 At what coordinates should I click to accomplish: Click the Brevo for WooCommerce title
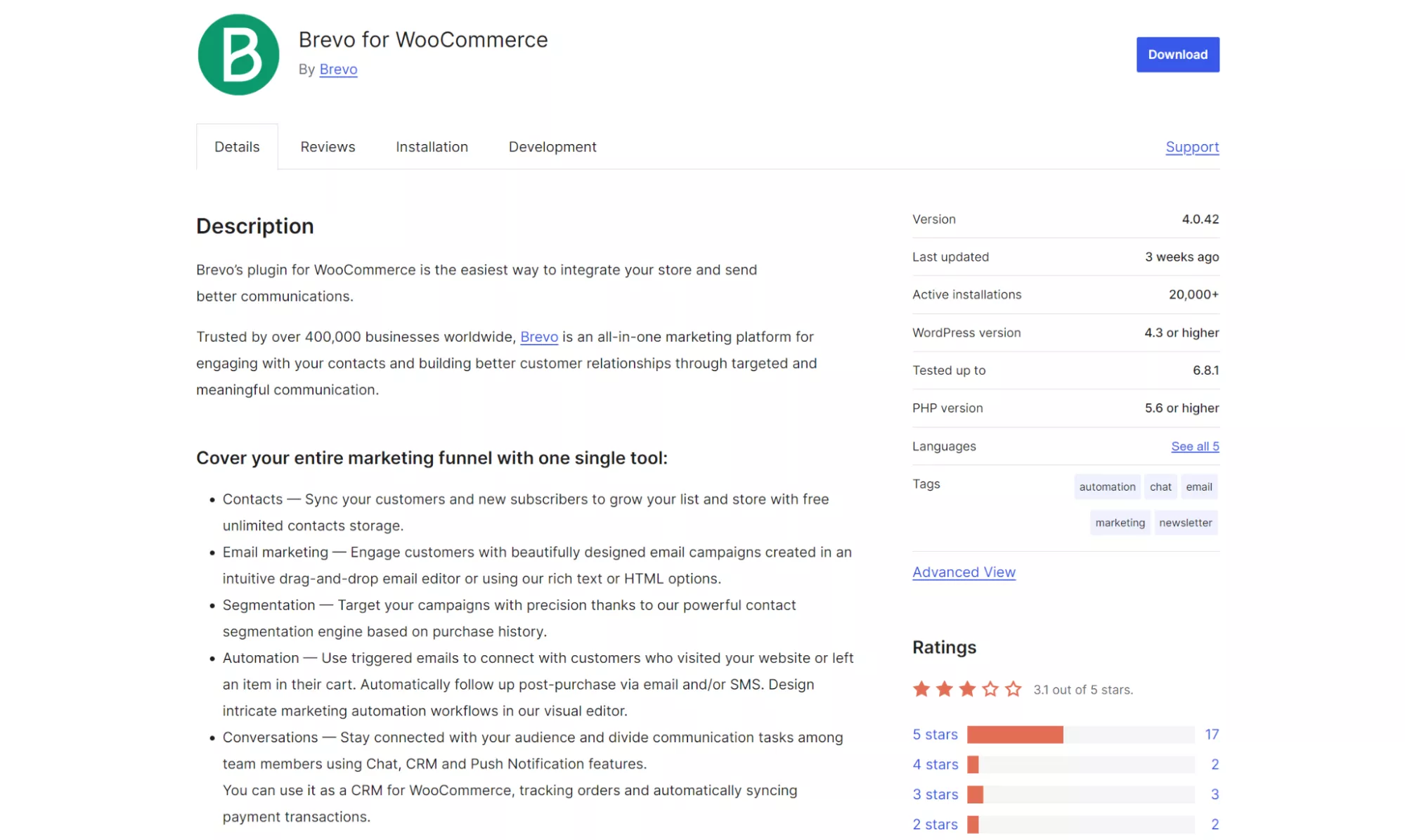[x=423, y=39]
